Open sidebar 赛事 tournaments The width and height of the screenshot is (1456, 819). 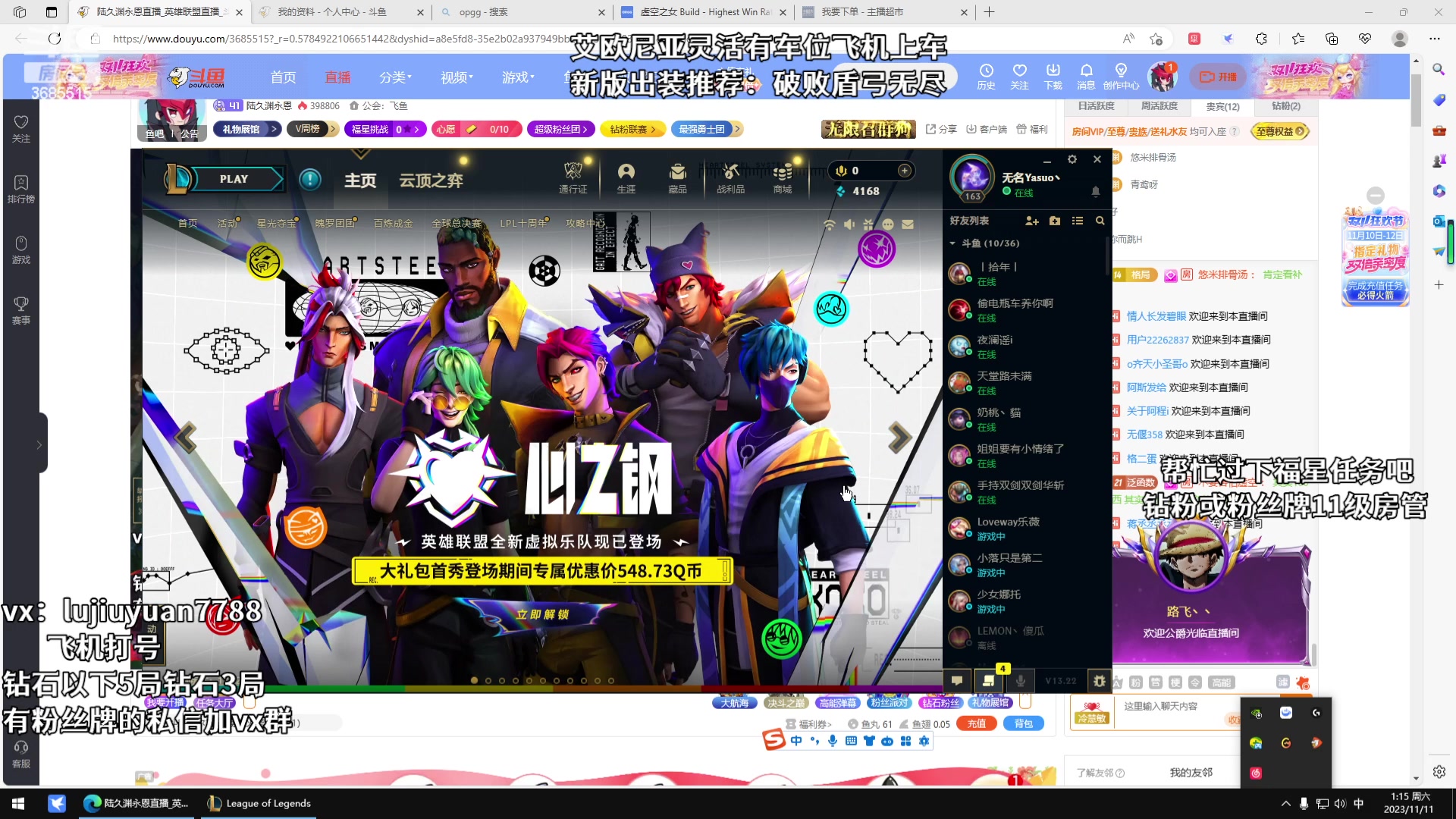(x=21, y=310)
